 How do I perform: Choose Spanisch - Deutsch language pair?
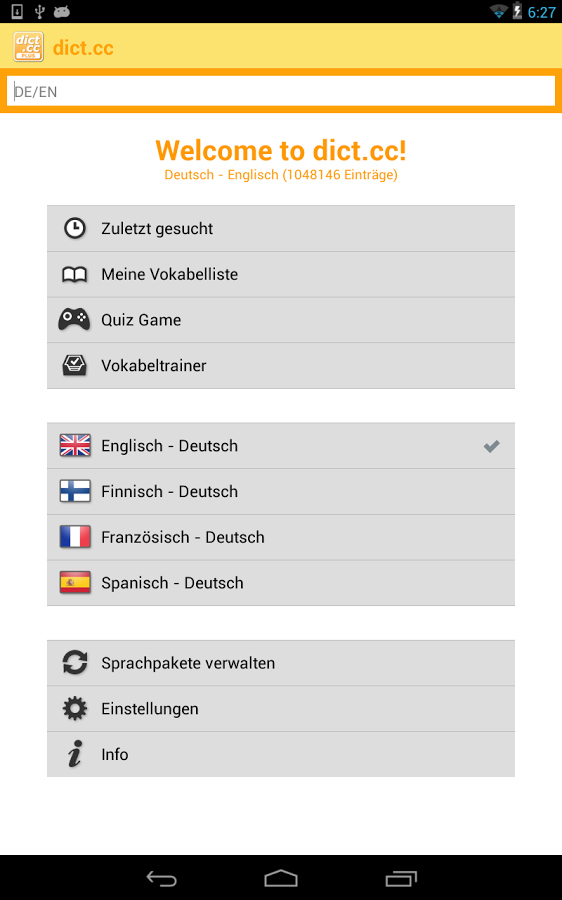pos(281,583)
